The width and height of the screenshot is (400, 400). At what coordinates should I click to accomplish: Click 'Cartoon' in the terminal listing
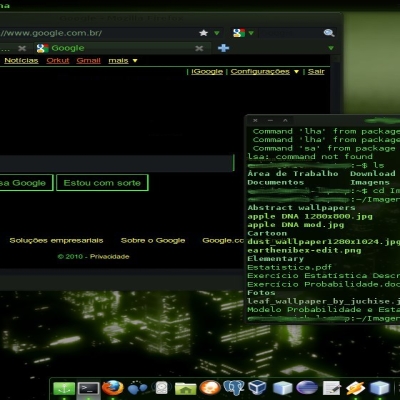pos(267,233)
